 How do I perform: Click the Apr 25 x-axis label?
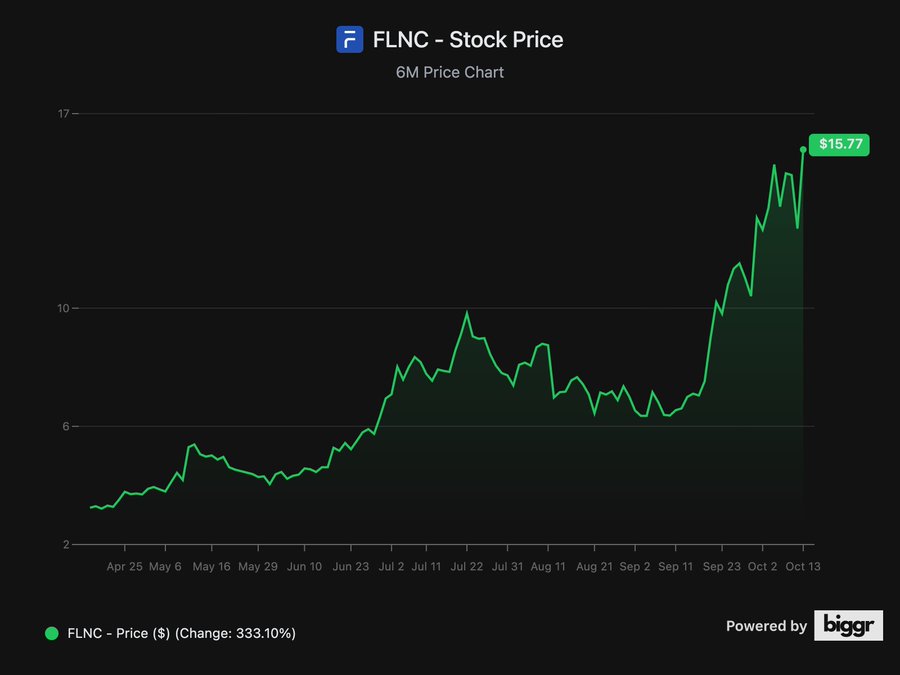124,566
